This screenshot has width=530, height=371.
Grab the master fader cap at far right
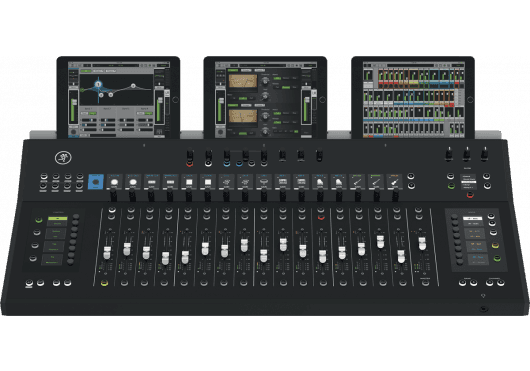pyautogui.click(x=422, y=244)
